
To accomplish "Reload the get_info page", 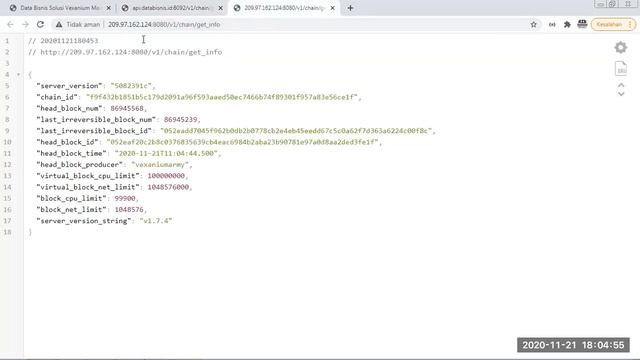I will pyautogui.click(x=40, y=24).
